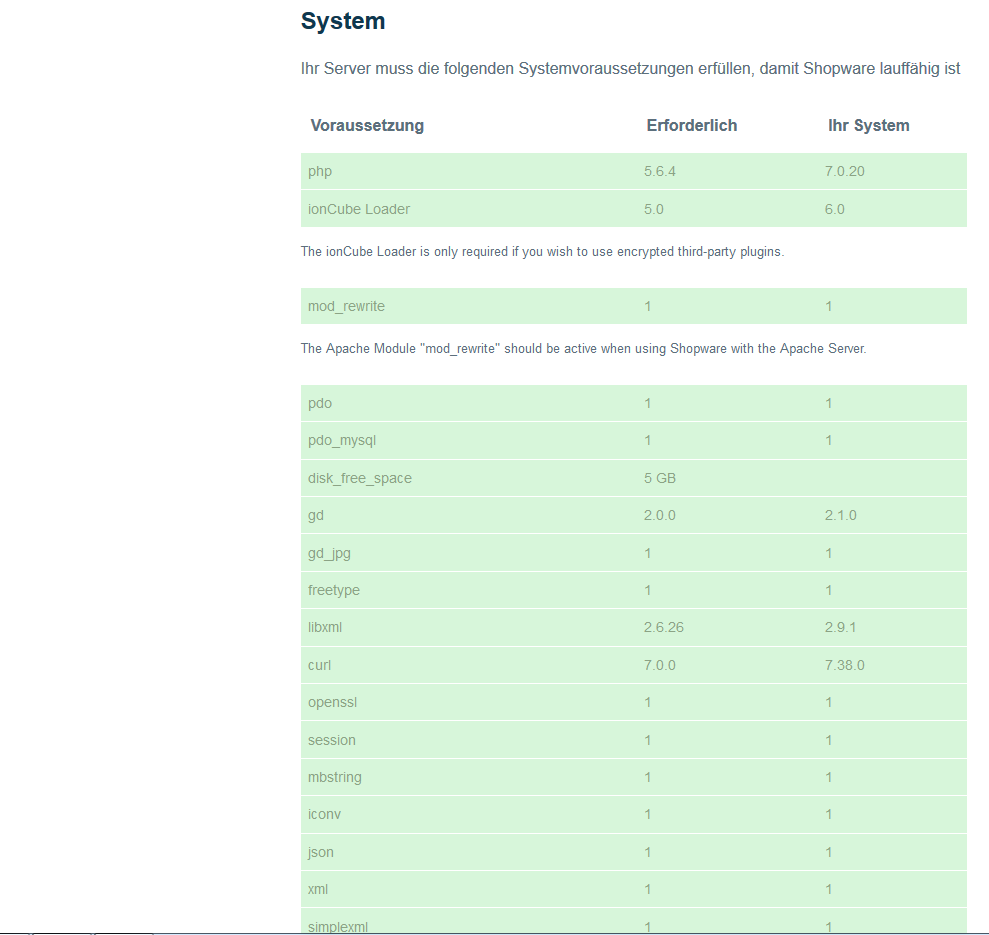Click ionCube system value 6.0
Screen dimensions: 989x935
click(x=834, y=209)
